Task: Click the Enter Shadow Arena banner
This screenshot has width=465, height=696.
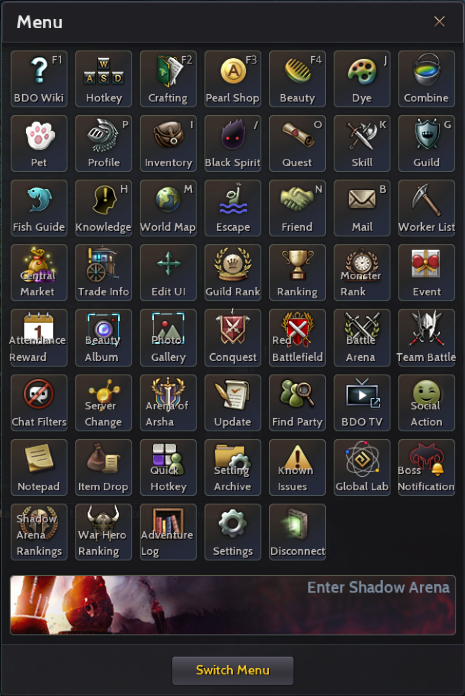Action: tap(232, 605)
